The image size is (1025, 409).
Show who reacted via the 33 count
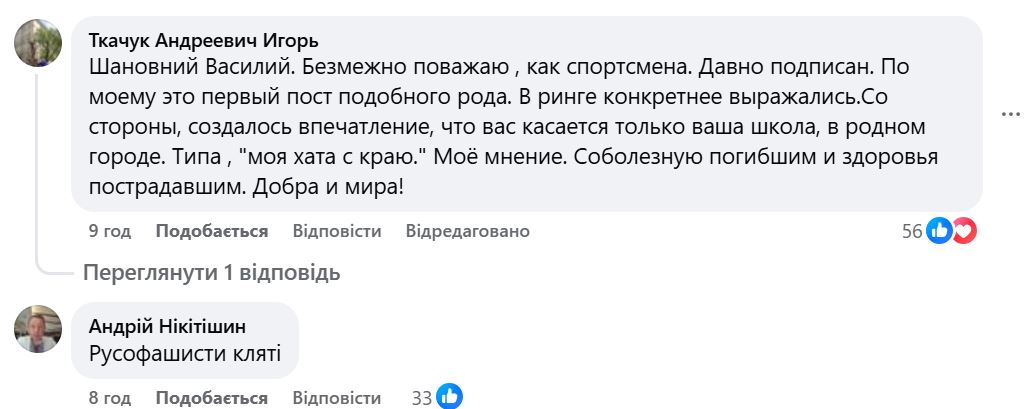(x=422, y=397)
